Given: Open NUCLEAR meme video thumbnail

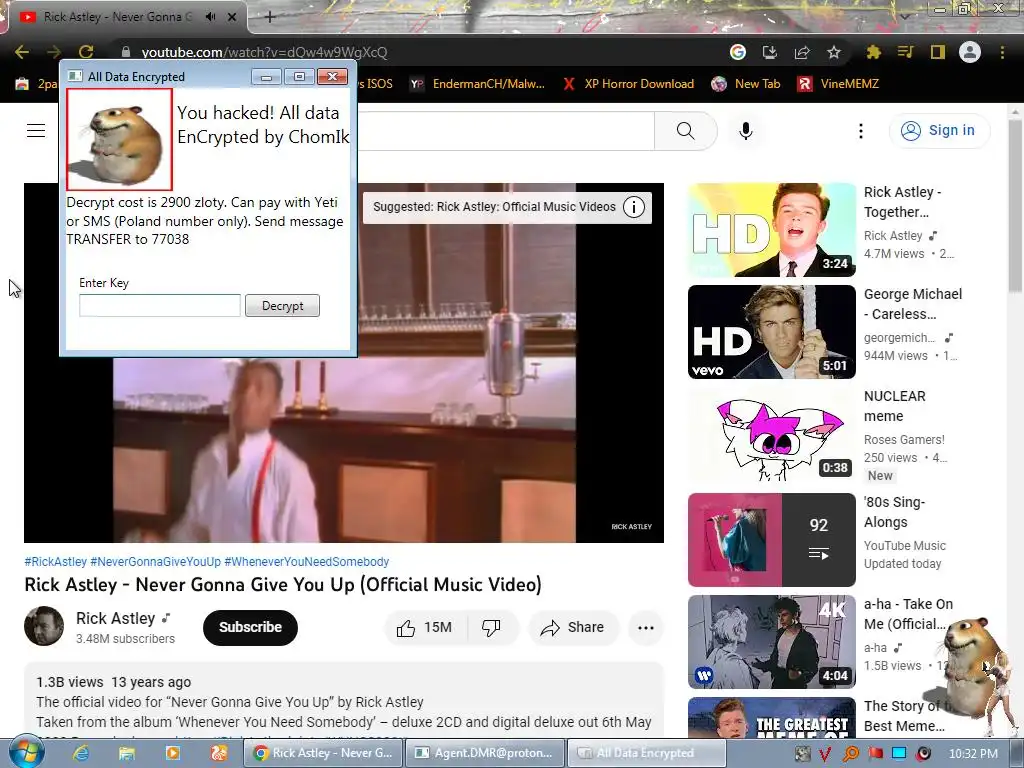Looking at the screenshot, I should [x=772, y=434].
